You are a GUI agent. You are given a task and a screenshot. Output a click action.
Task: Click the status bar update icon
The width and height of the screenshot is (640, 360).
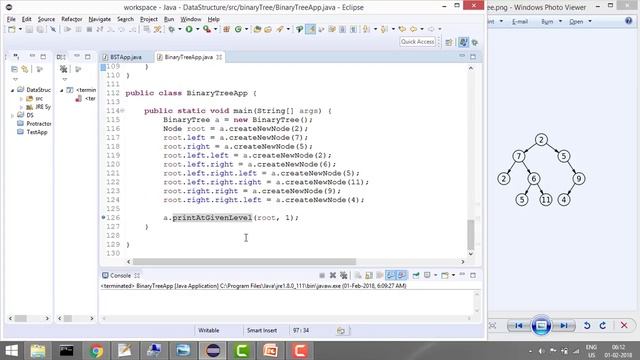[341, 331]
